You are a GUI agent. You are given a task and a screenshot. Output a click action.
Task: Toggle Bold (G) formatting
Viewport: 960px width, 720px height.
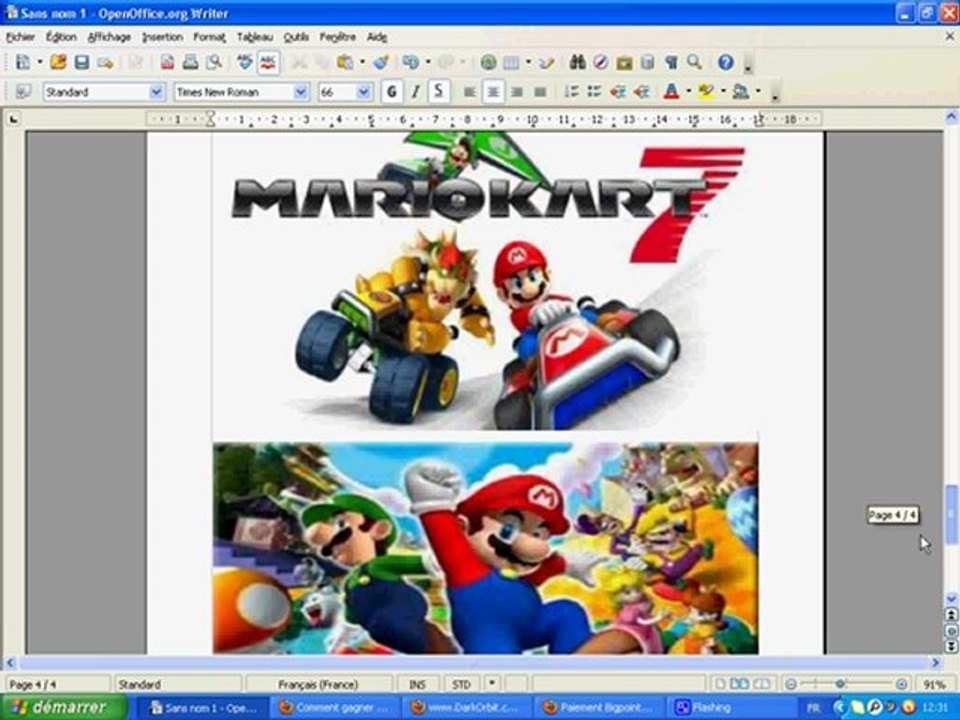[392, 92]
